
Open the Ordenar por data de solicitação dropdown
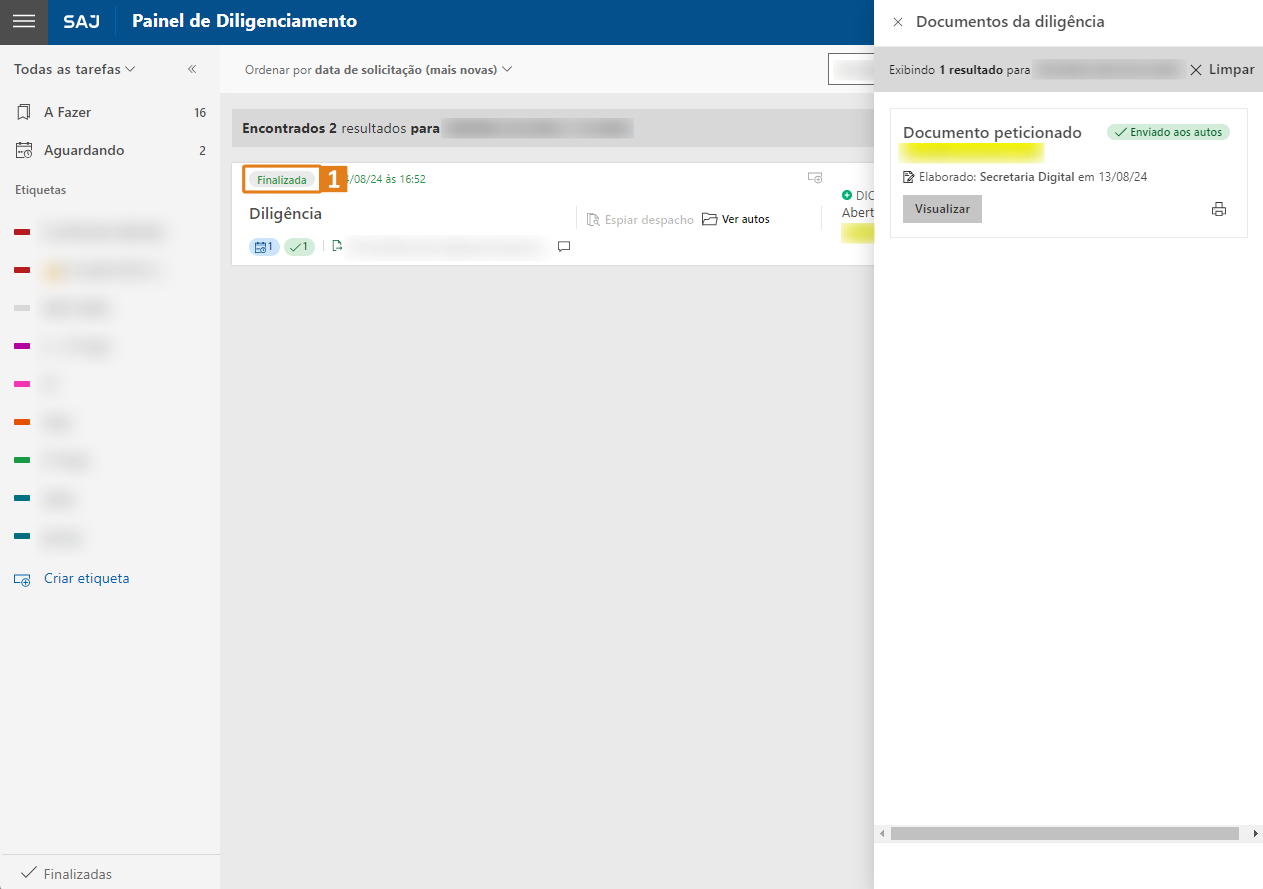pyautogui.click(x=378, y=70)
